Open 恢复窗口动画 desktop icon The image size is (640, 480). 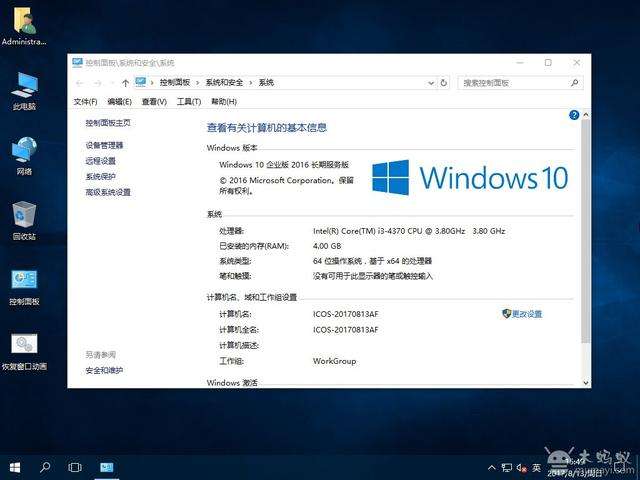[x=24, y=352]
